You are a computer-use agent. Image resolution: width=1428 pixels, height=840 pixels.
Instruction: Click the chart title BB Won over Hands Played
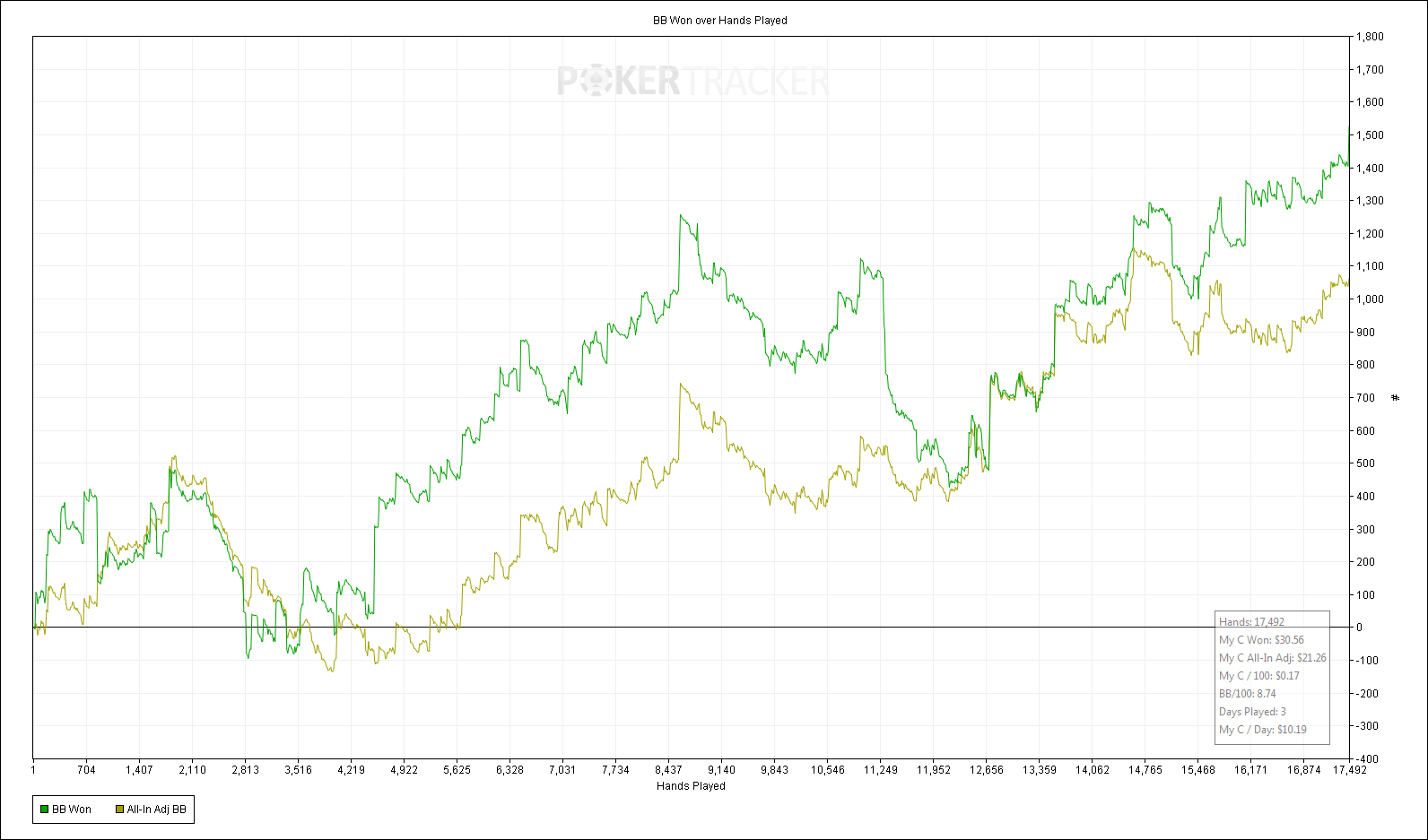(719, 21)
